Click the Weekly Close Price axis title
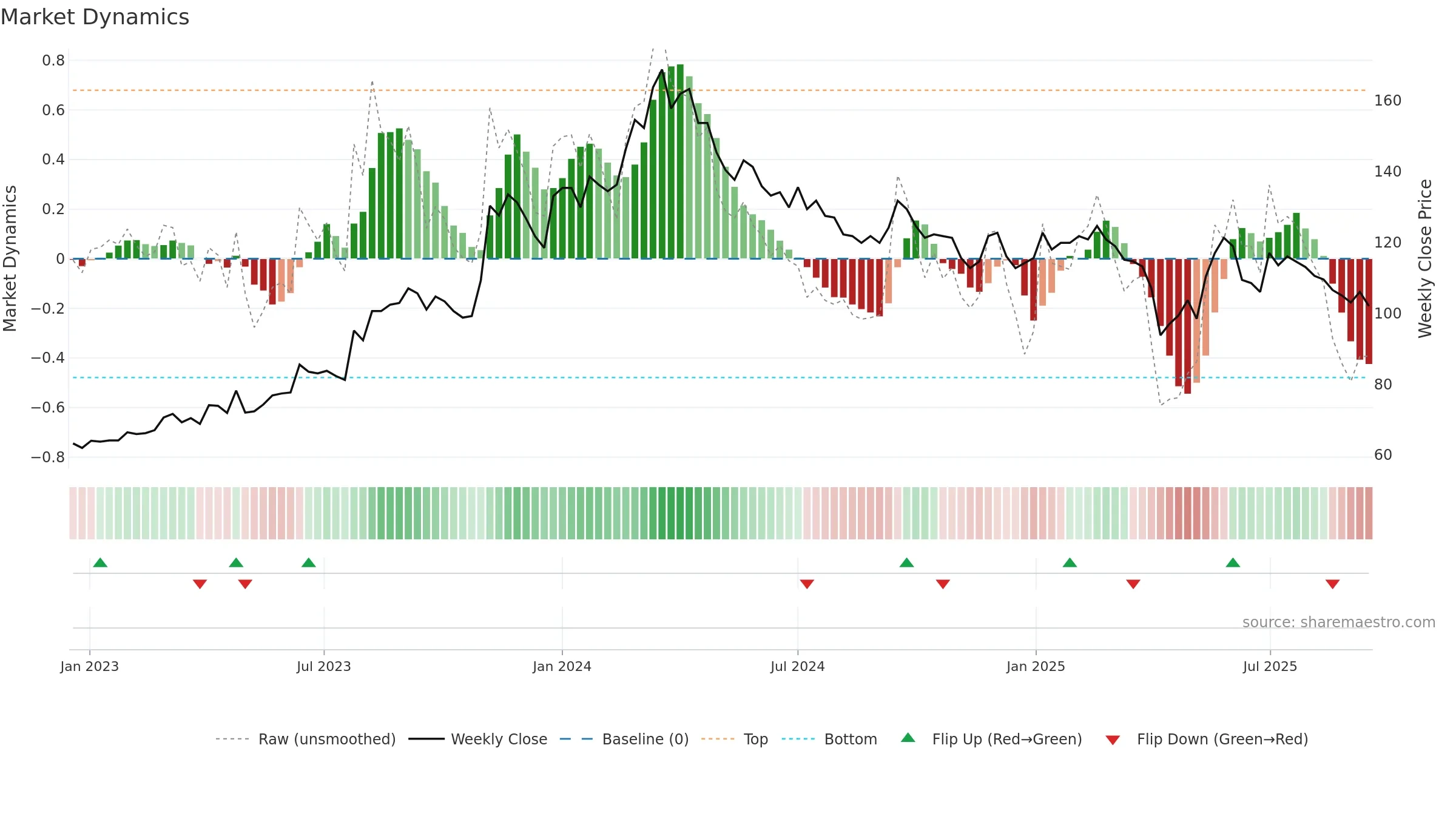 (x=1425, y=258)
